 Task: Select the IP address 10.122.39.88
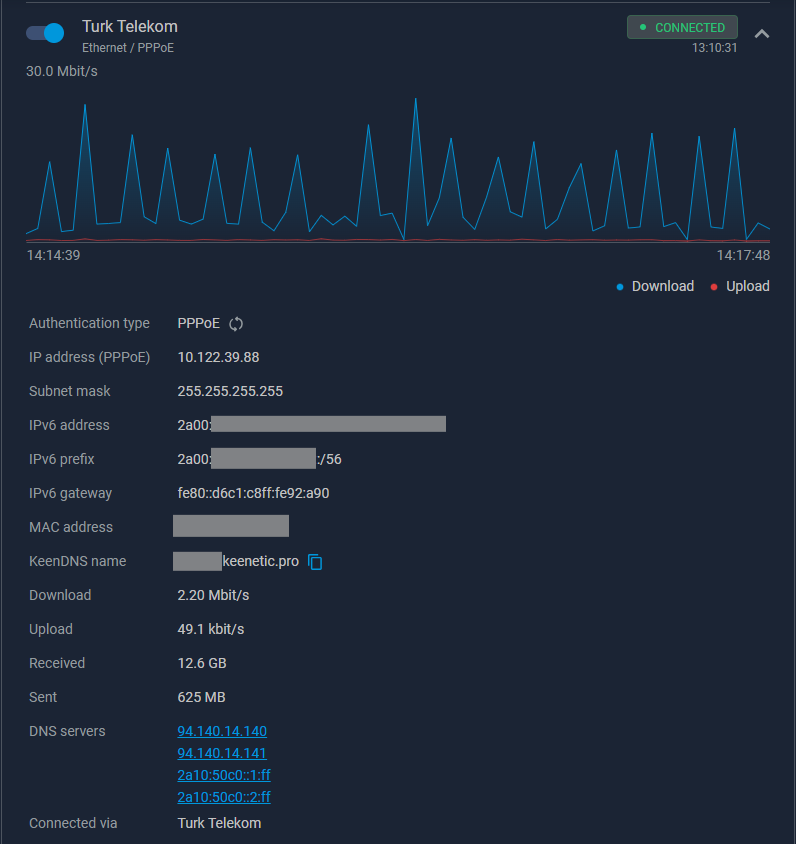[x=219, y=357]
